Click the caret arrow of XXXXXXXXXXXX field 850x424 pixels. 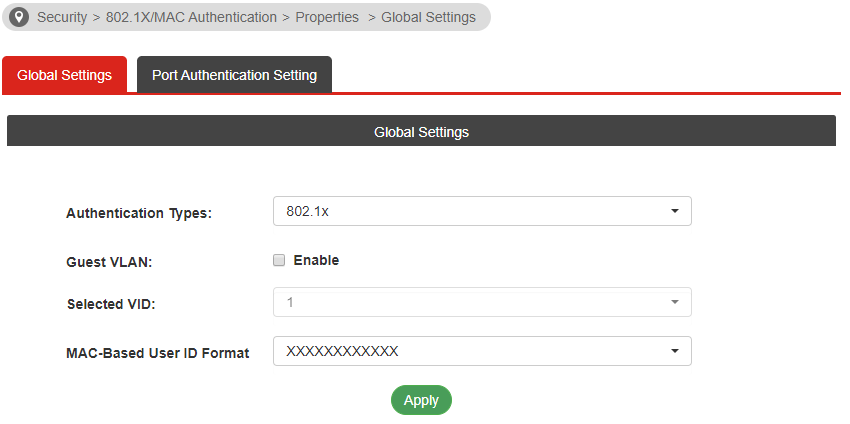pos(674,351)
